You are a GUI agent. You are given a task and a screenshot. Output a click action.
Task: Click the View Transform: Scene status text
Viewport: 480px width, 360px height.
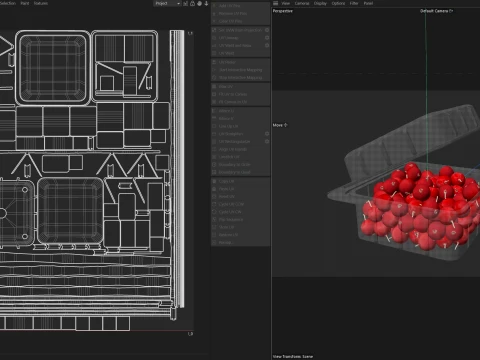coord(293,356)
